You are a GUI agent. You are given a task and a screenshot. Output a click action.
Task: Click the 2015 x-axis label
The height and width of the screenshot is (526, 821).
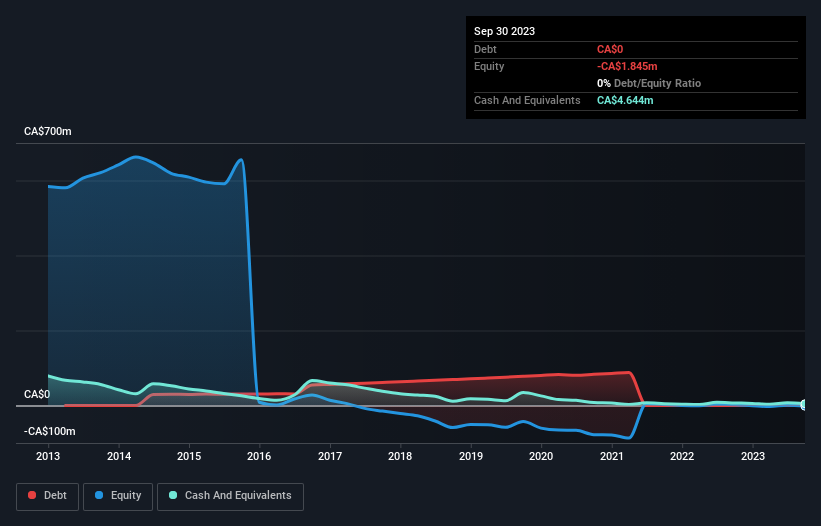click(189, 456)
